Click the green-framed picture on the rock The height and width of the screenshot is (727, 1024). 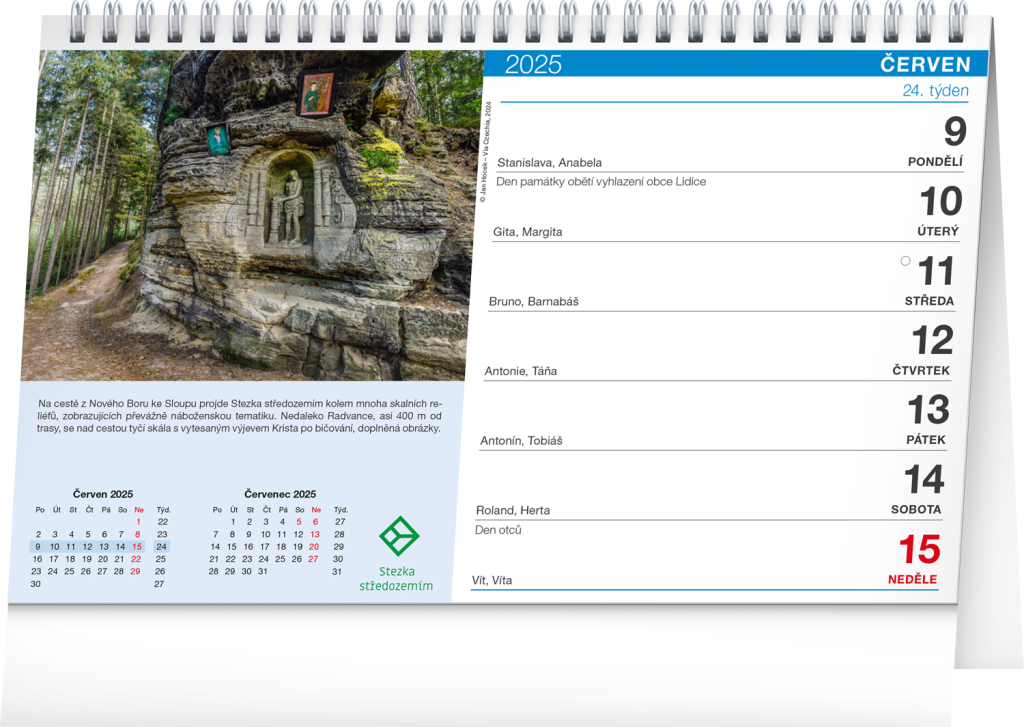[218, 138]
